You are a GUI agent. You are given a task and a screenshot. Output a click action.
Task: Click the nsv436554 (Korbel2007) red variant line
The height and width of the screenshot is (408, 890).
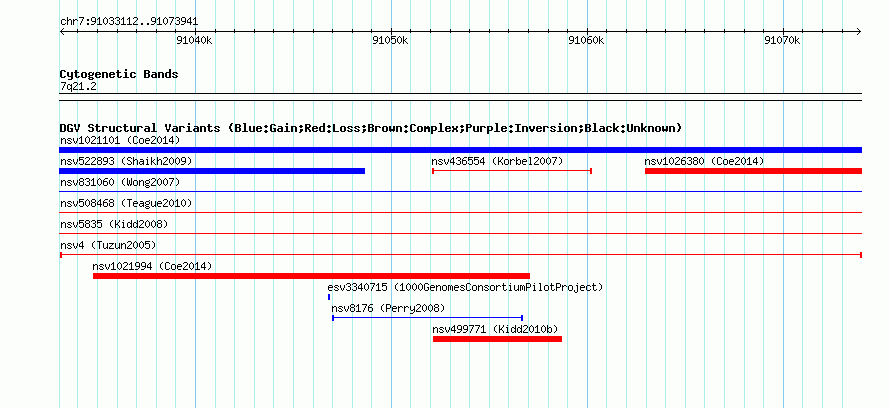[x=512, y=171]
